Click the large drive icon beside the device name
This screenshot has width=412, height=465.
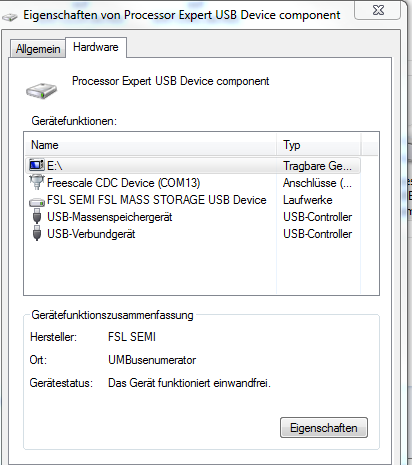[x=42, y=90]
